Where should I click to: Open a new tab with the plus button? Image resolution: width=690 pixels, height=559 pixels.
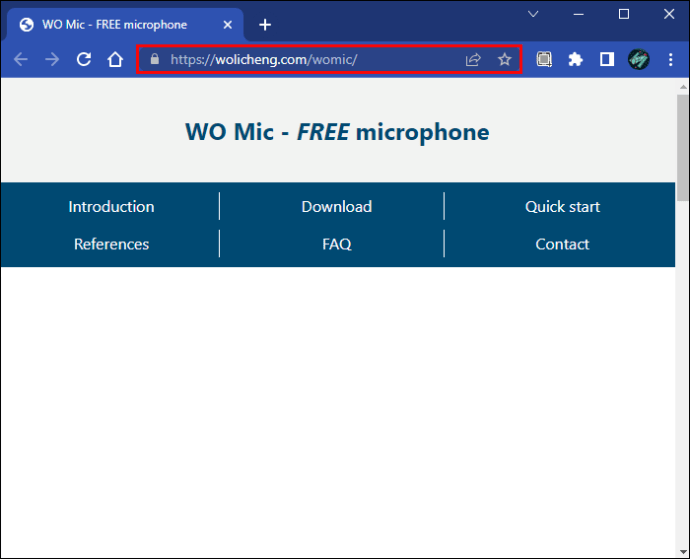tap(265, 25)
